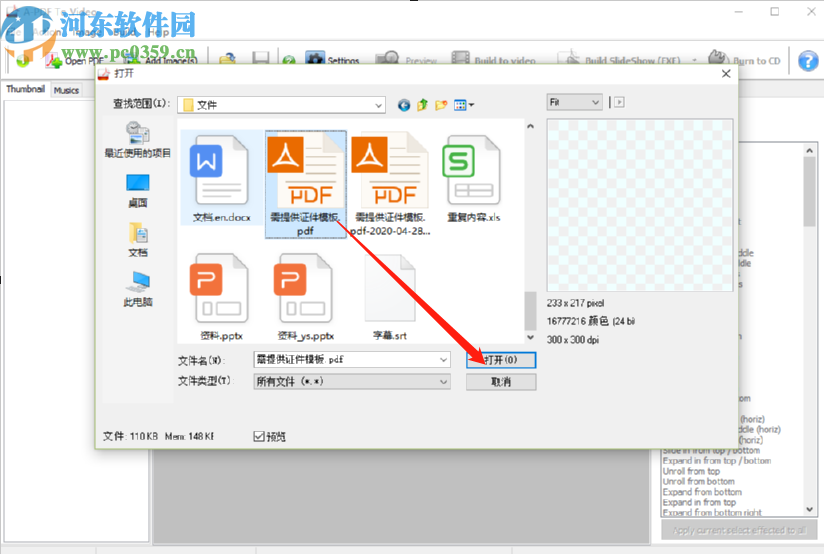Viewport: 824px width, 554px height.
Task: Click the back navigation icon in dialog
Action: coord(404,105)
